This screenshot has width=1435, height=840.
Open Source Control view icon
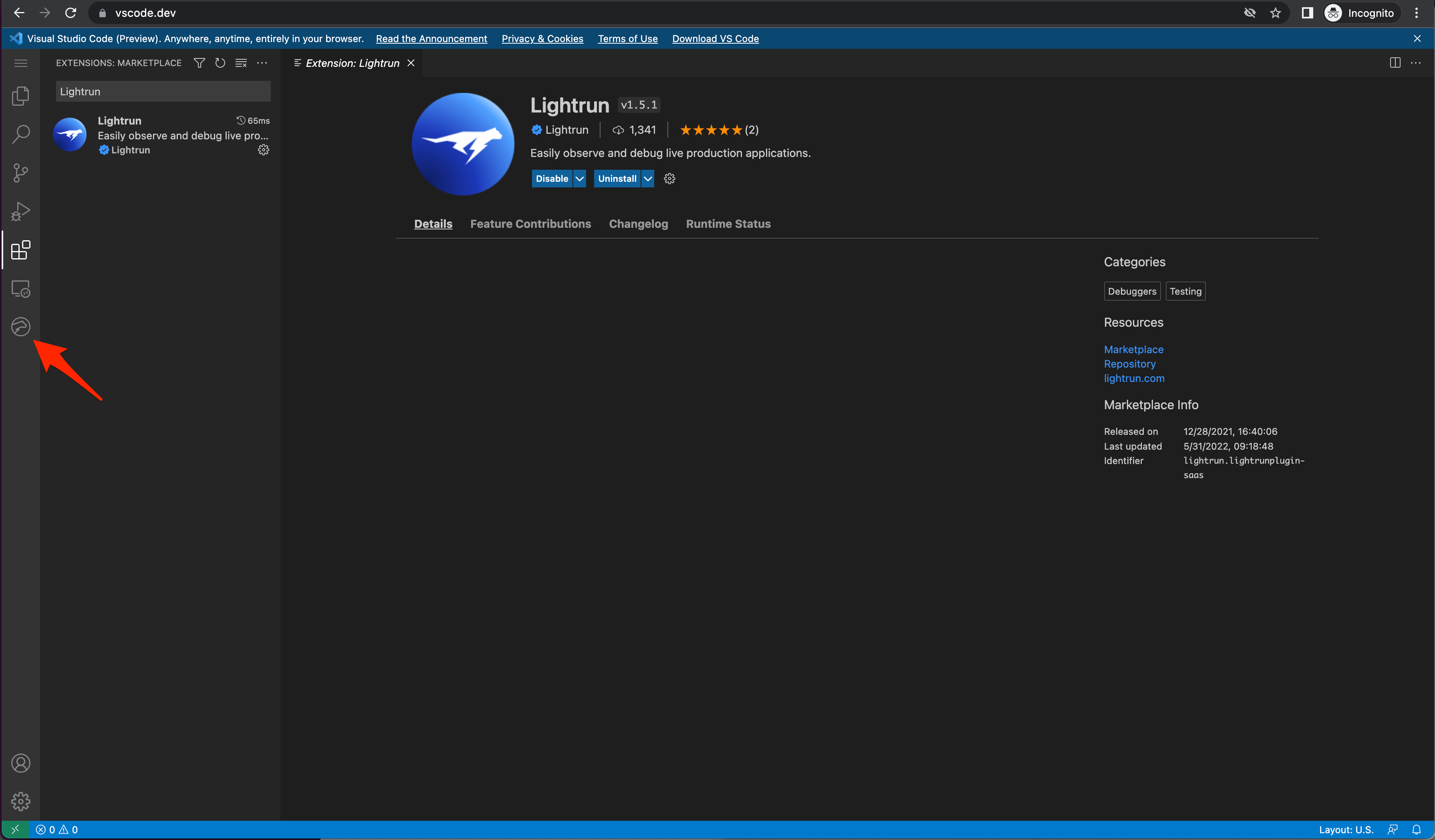(20, 173)
